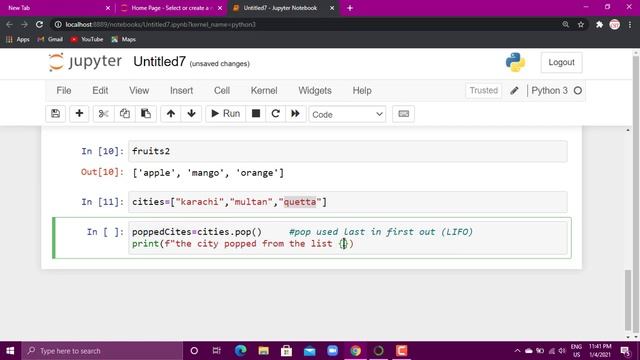Open the View menu

pyautogui.click(x=139, y=91)
